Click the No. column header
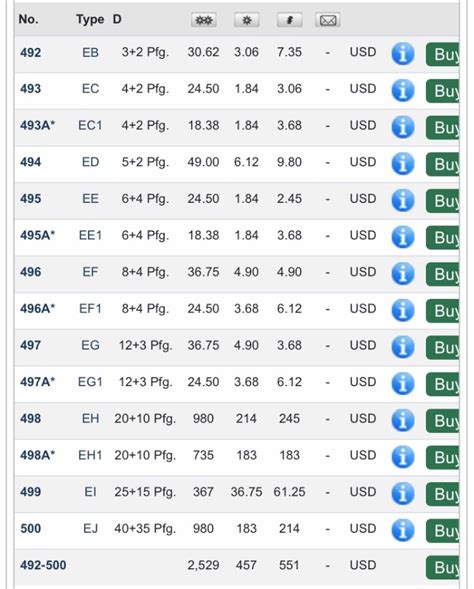Screen dimensions: 474x589 pos(29,19)
